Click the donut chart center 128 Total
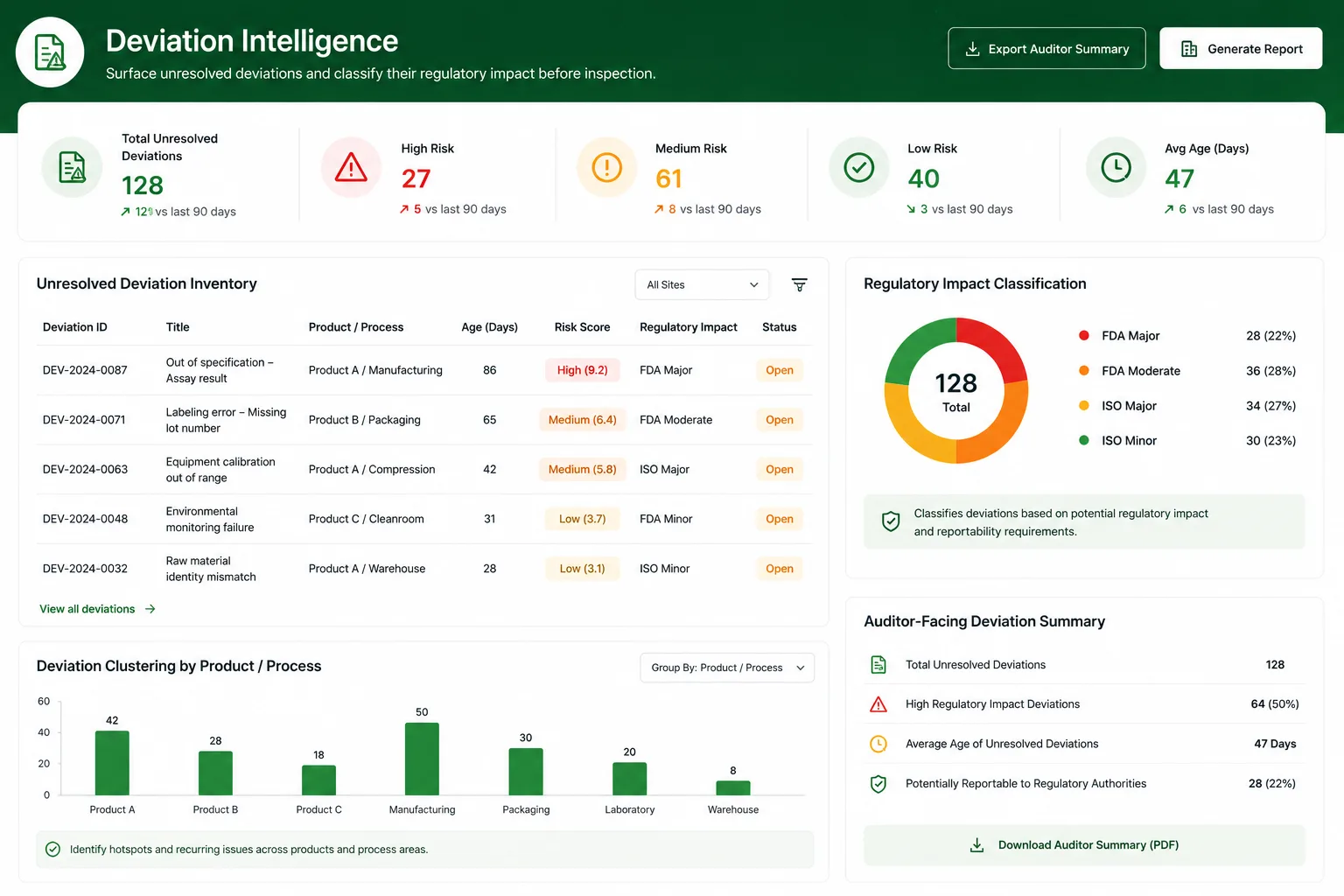Screen dimensions: 1344x896 (956, 392)
